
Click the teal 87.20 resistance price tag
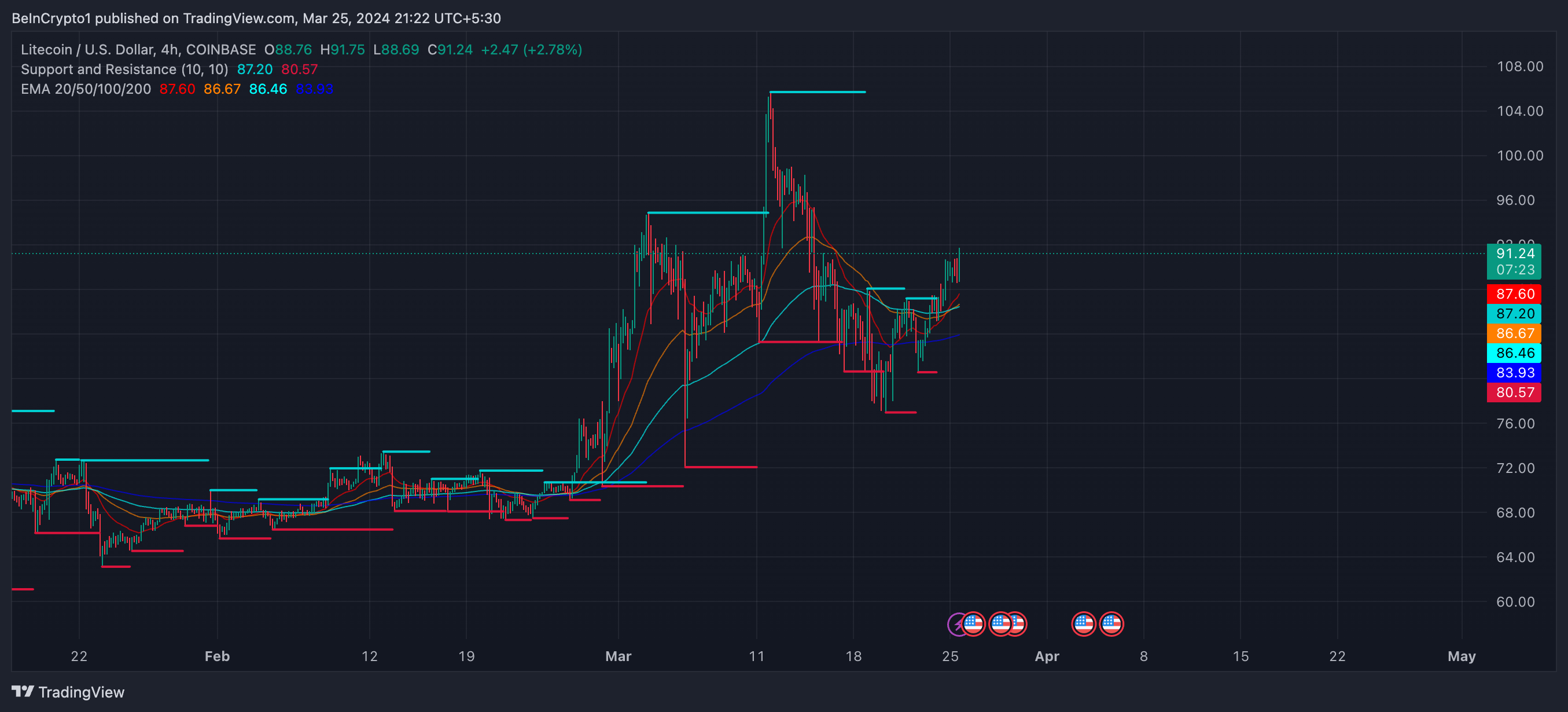[x=1514, y=314]
